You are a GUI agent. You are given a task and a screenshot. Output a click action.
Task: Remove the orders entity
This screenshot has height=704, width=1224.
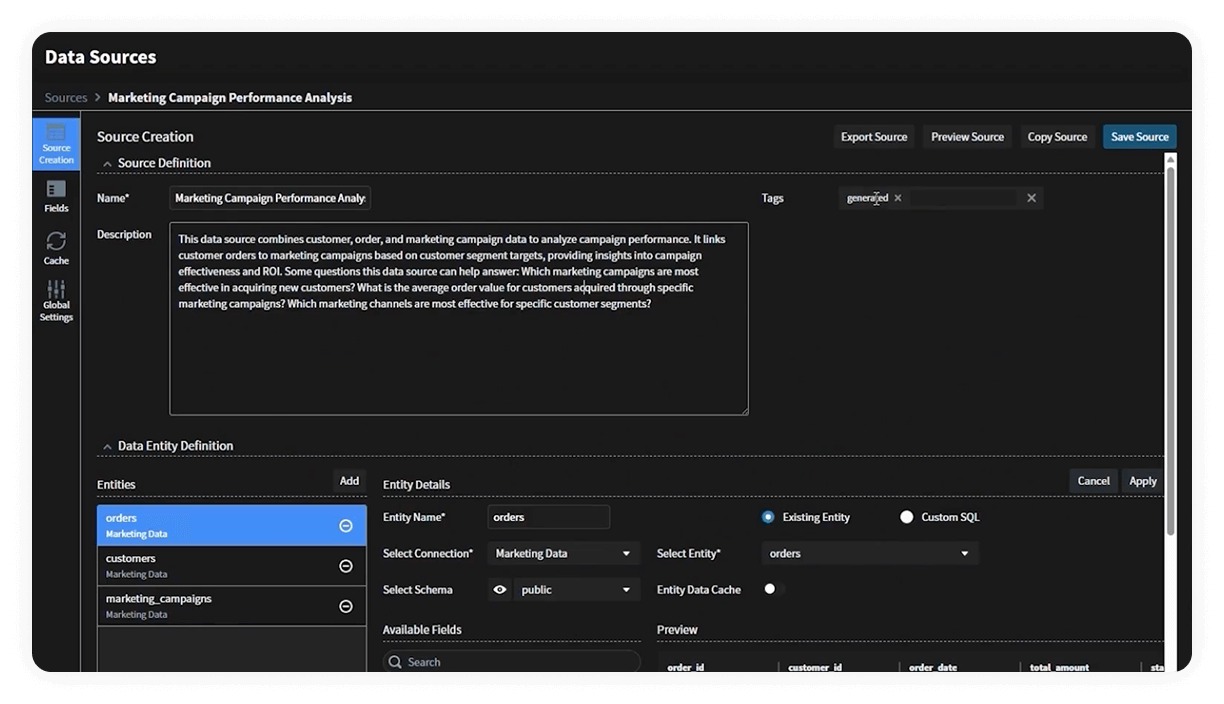pos(346,525)
